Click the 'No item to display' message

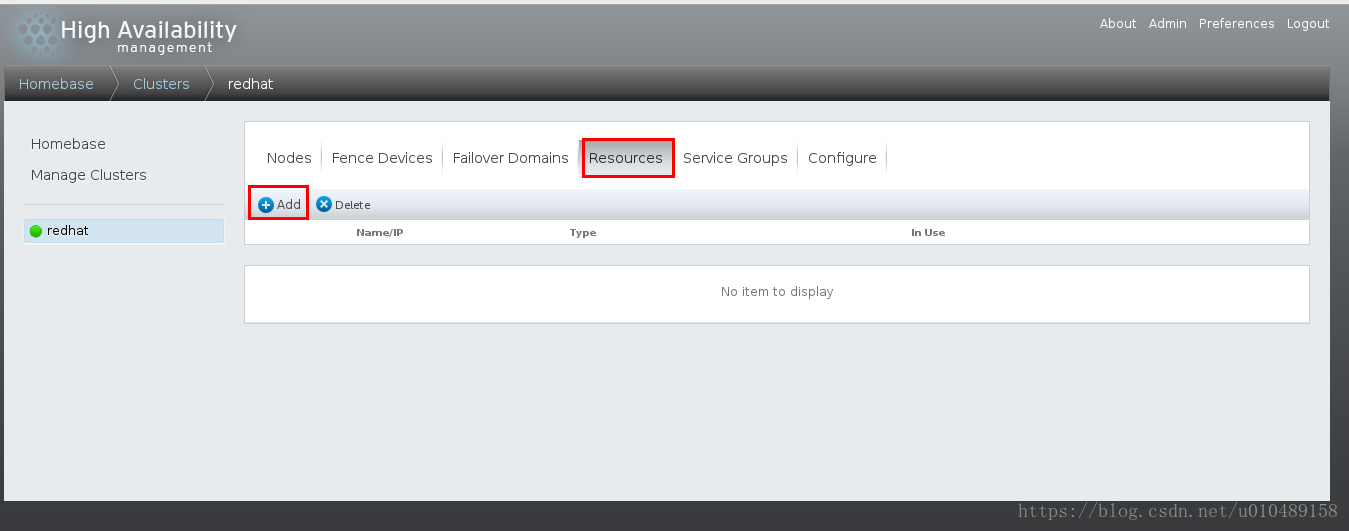(x=777, y=292)
